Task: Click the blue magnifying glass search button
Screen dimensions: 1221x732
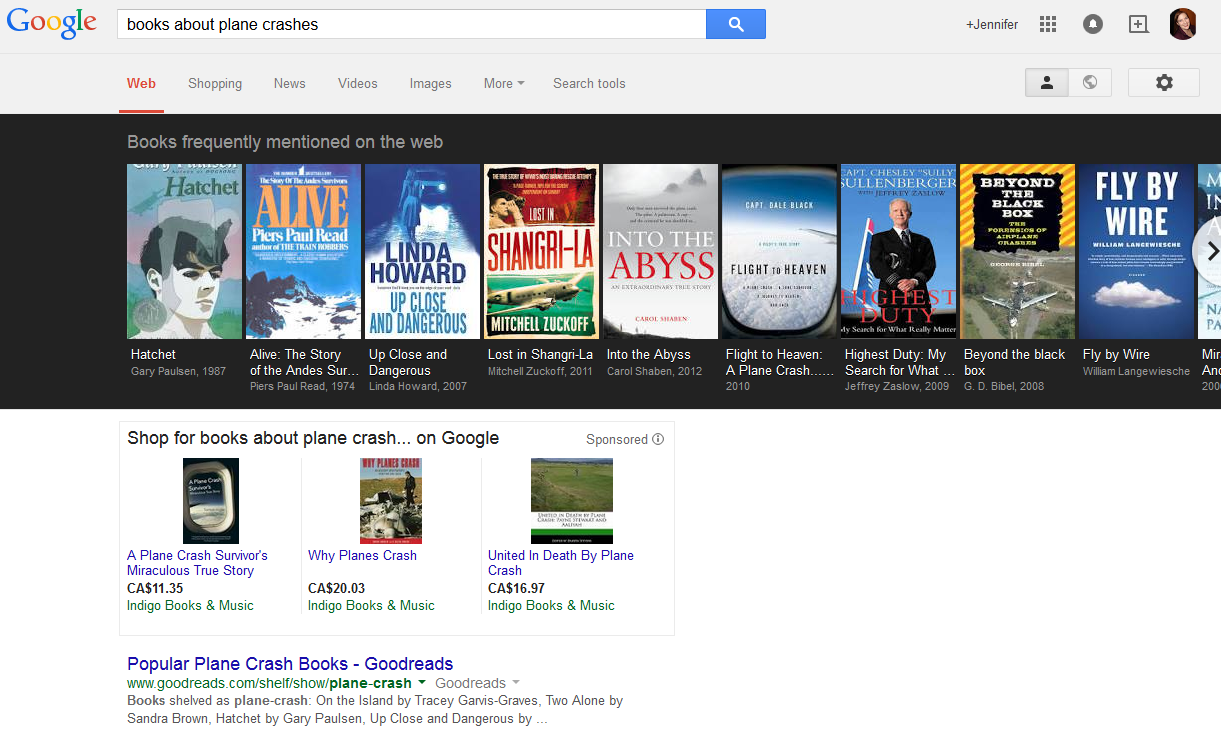Action: point(735,24)
